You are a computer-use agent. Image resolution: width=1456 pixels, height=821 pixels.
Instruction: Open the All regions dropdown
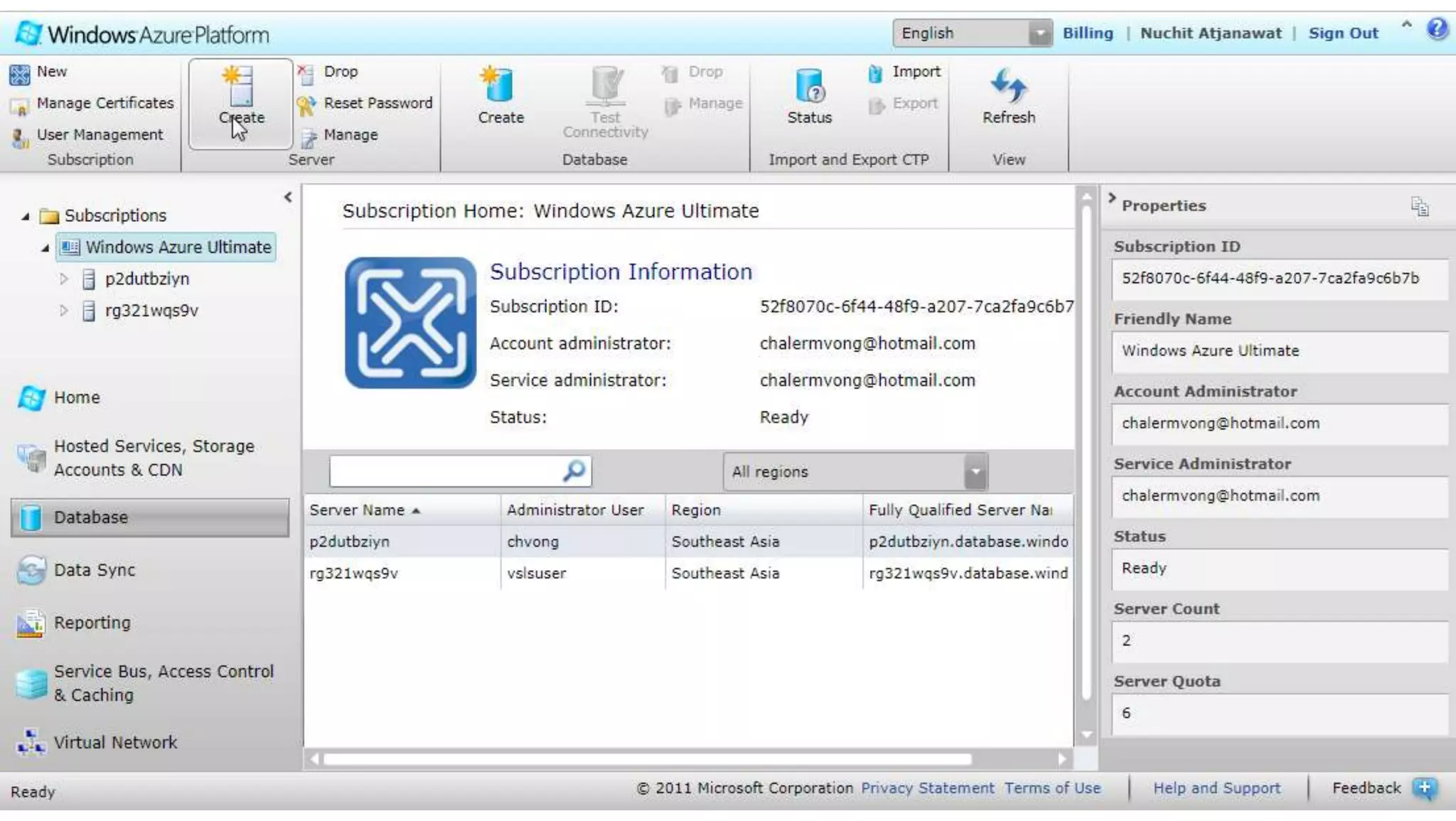(x=975, y=471)
